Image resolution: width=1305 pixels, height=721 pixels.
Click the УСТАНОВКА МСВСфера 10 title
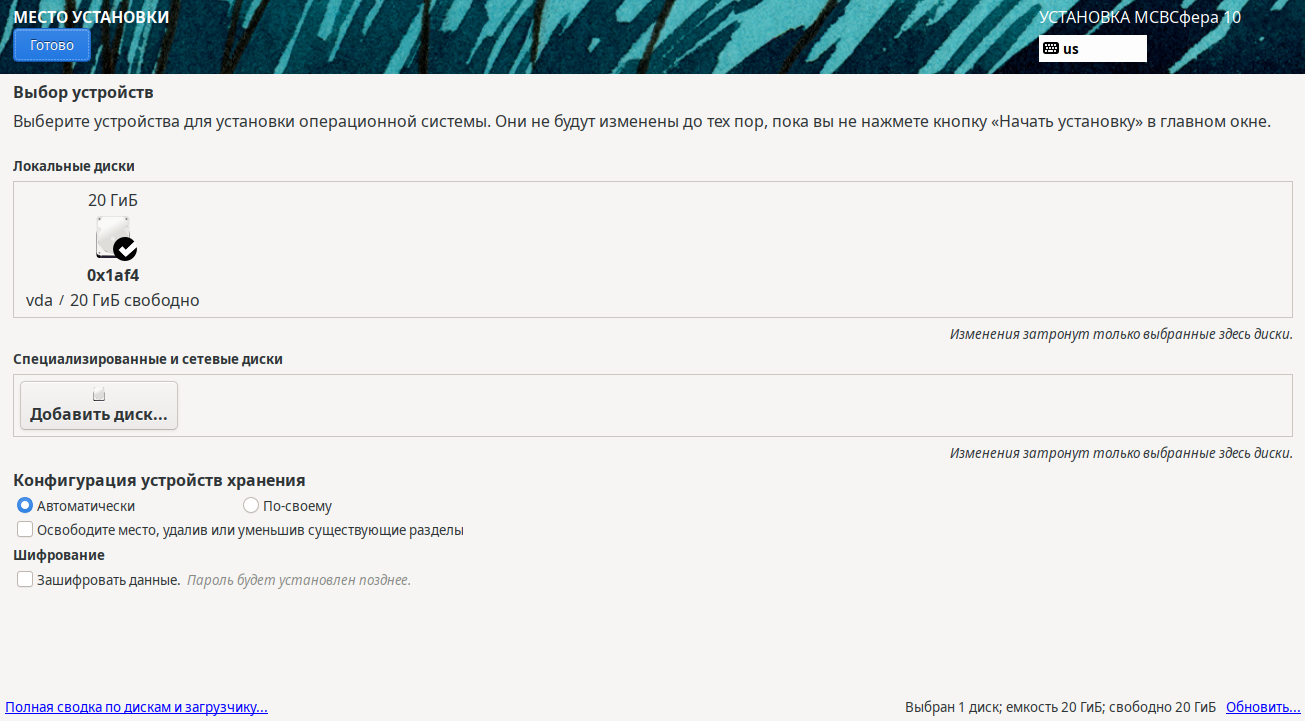tap(1139, 17)
